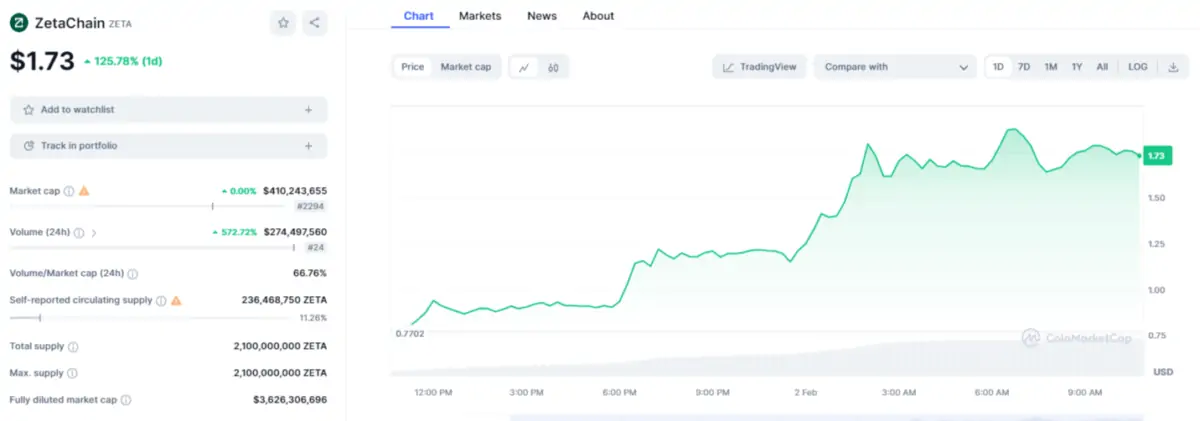Set chart range to 1D

pos(998,67)
